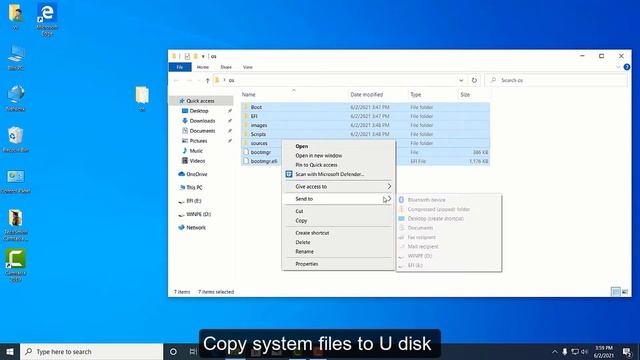This screenshot has height=360, width=640.
Task: Click the network icon in system tray
Action: [575, 351]
